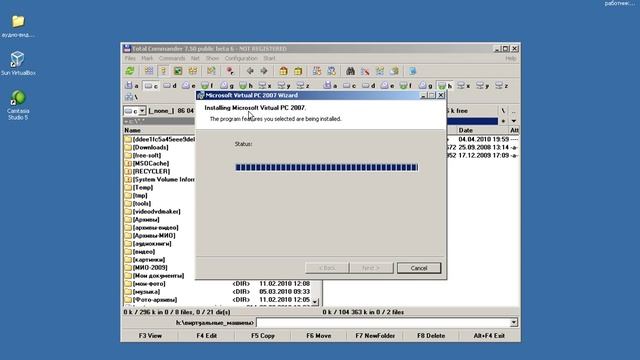Select drive d in left drive bar

170,85
